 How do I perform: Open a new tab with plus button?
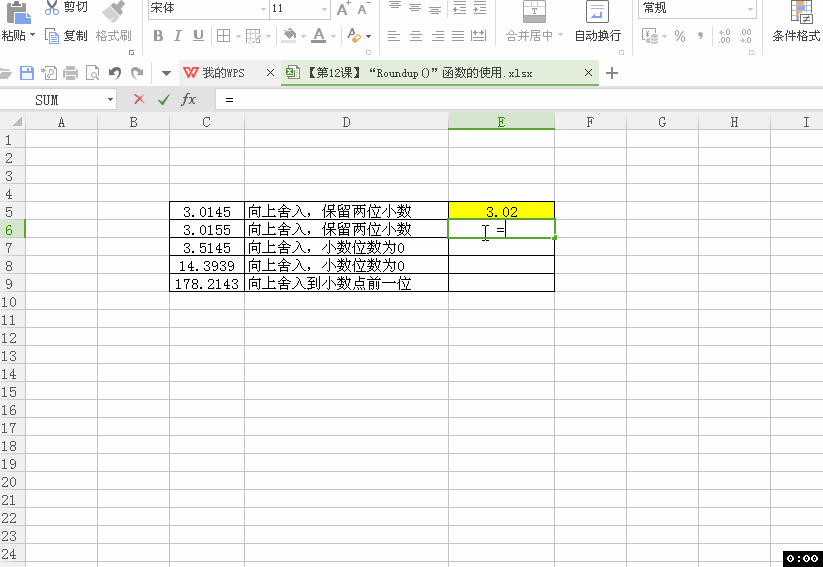611,73
